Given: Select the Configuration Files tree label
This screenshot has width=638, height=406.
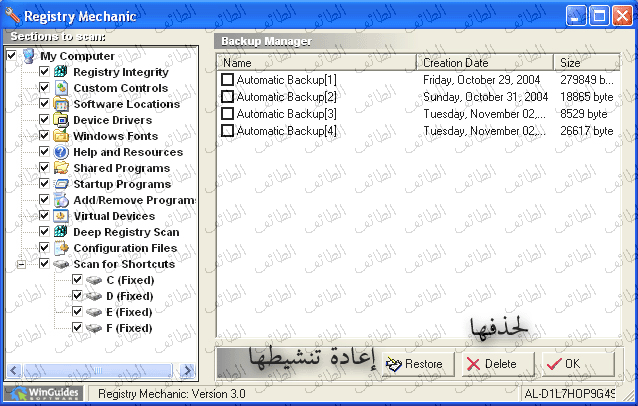Looking at the screenshot, I should [x=125, y=248].
